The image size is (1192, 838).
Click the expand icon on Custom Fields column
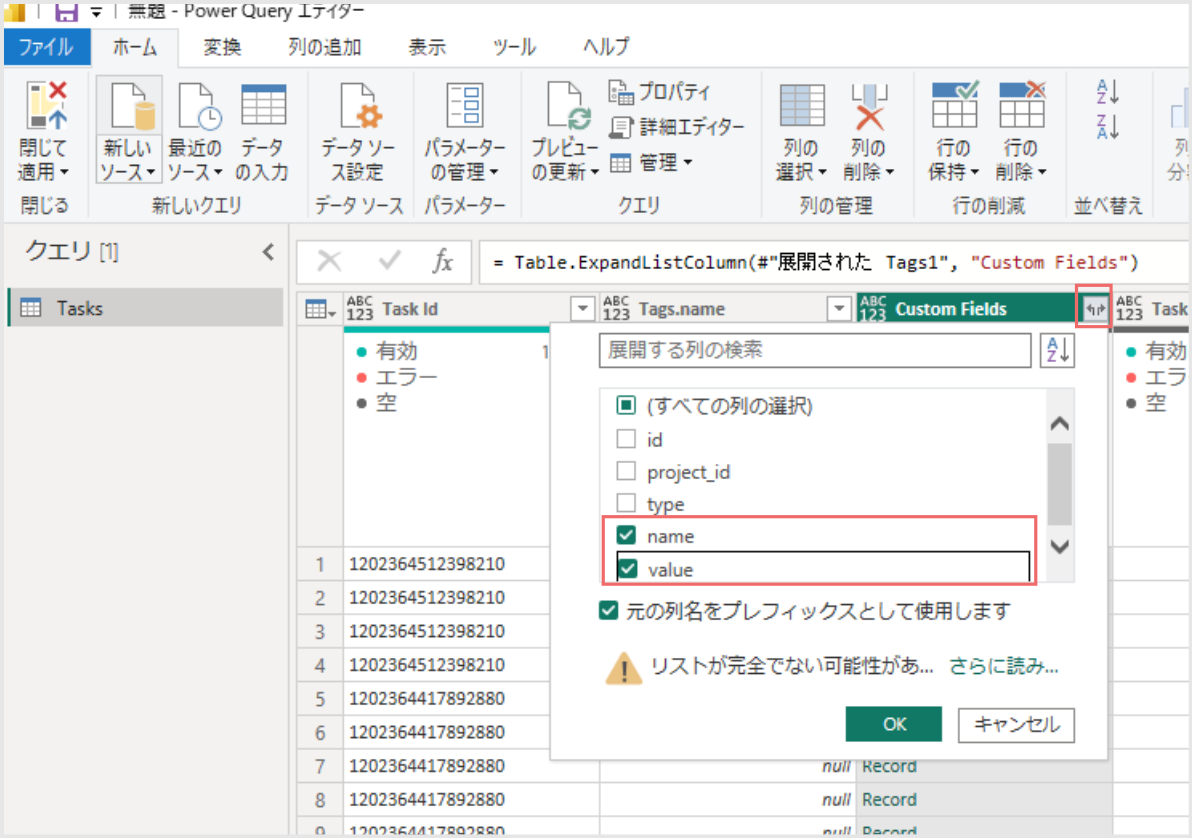1094,309
